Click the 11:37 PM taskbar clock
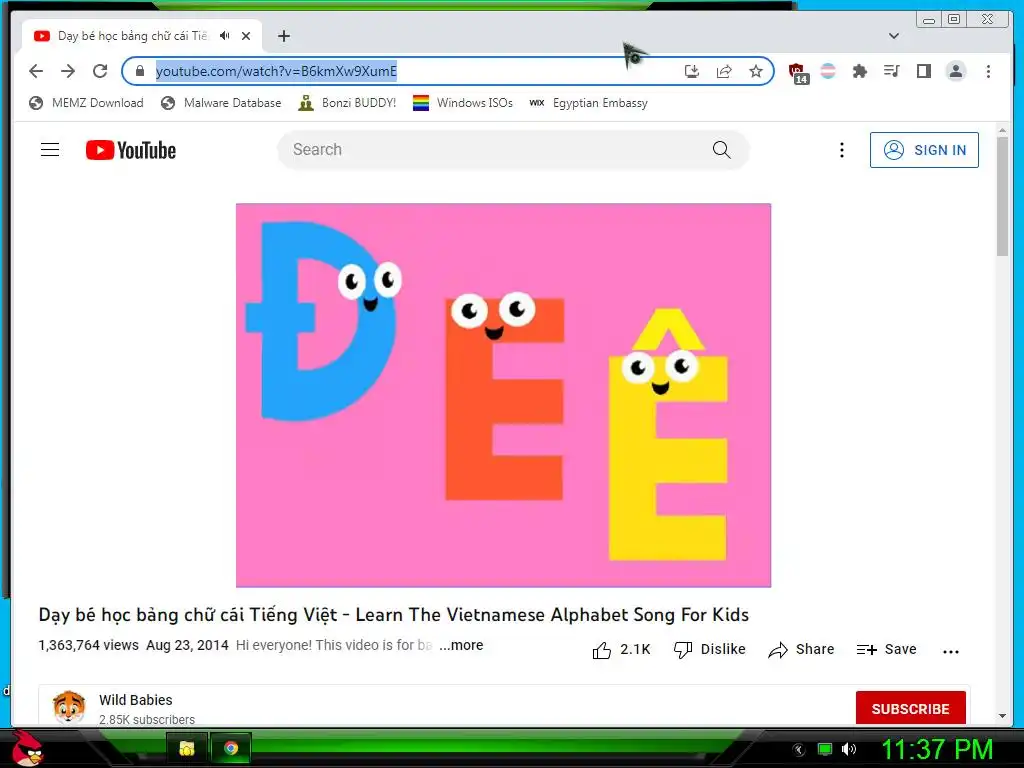The height and width of the screenshot is (768, 1024). (938, 749)
